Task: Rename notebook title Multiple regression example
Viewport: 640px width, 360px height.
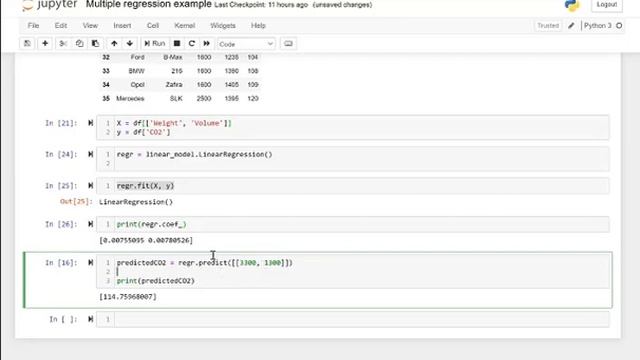Action: point(149,5)
